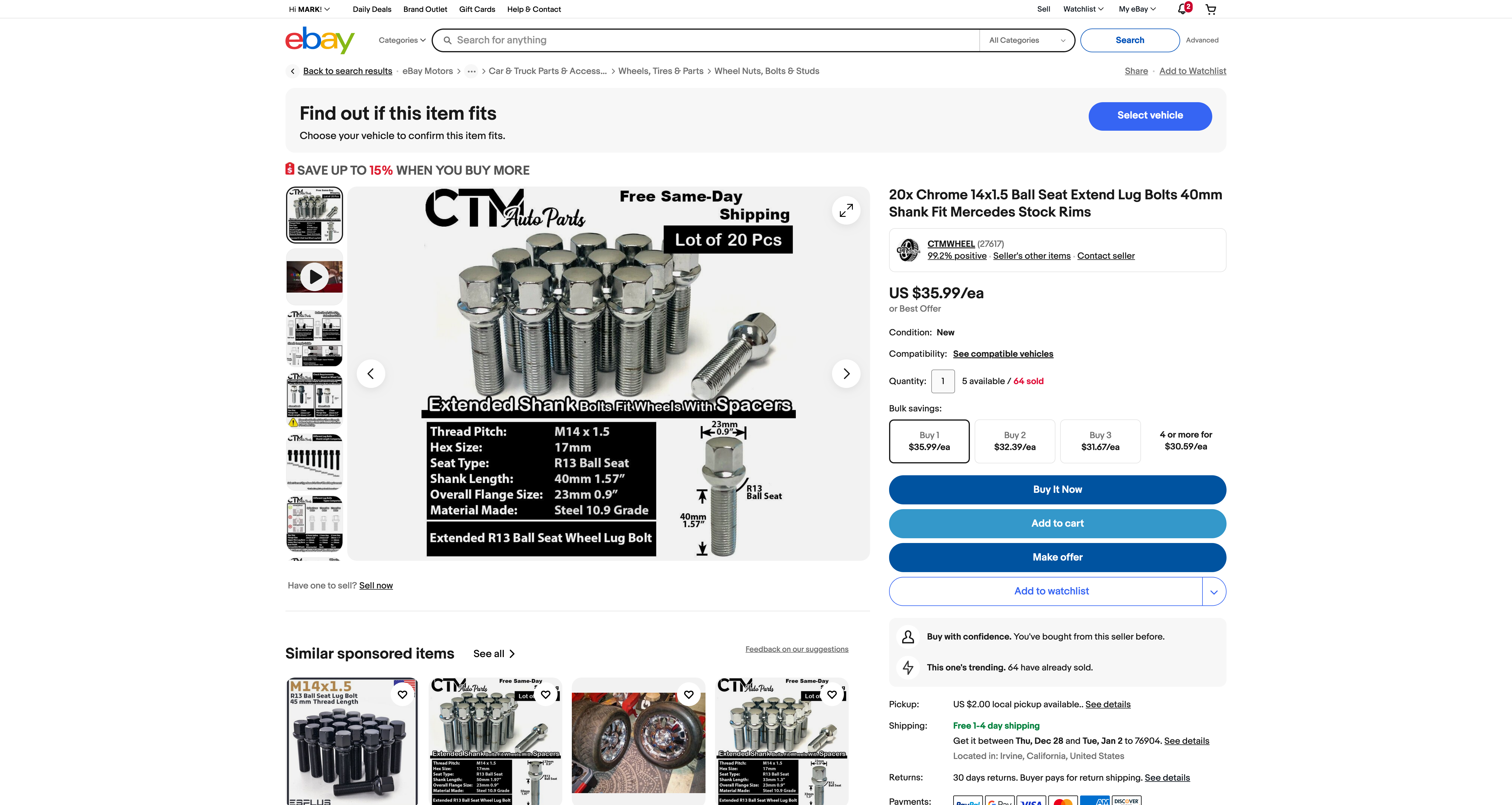Open Gift Cards
The height and width of the screenshot is (805, 1512).
click(x=477, y=10)
